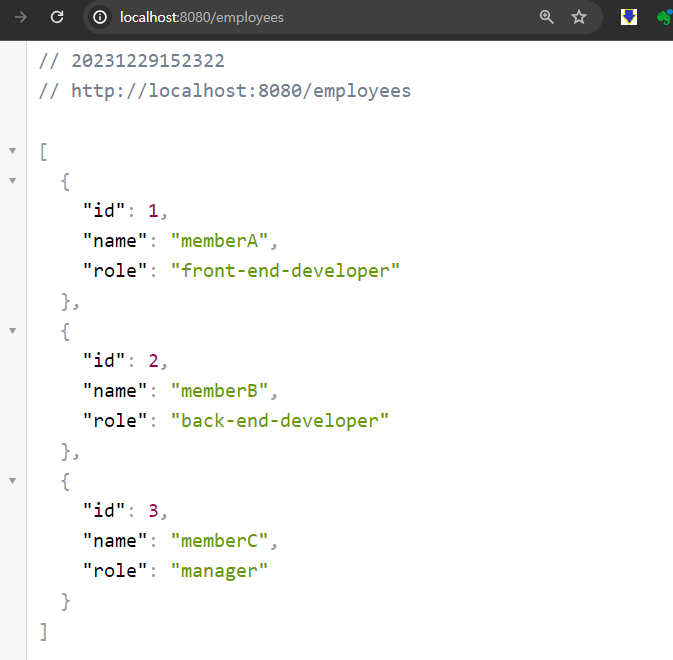The width and height of the screenshot is (673, 660).
Task: Collapse the memberC object
Action: point(13,481)
